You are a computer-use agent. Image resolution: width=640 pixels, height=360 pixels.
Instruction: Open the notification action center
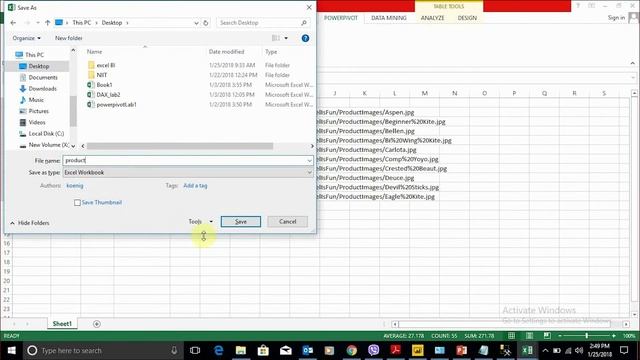624,350
